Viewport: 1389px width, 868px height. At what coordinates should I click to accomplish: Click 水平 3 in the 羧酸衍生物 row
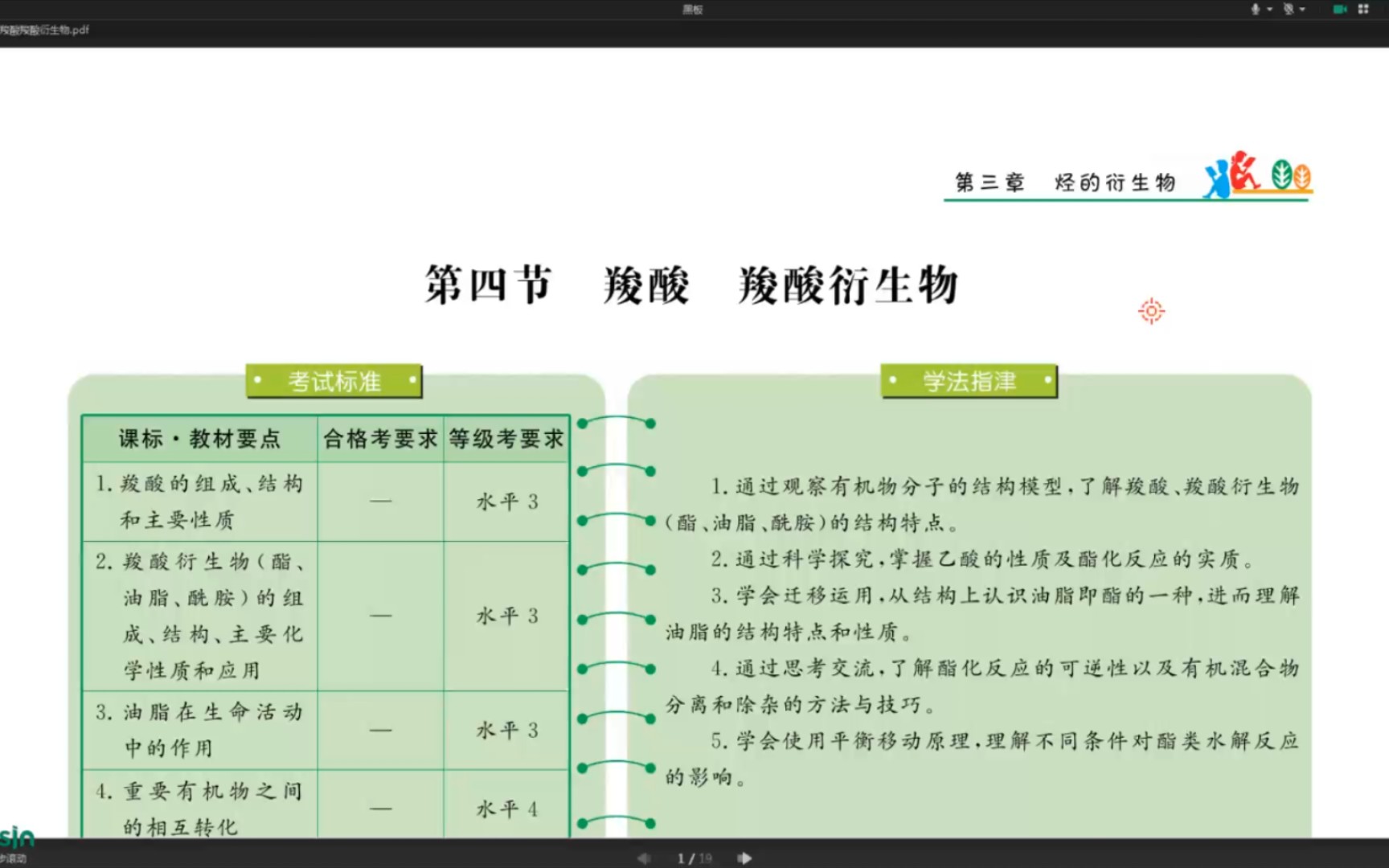(x=507, y=616)
